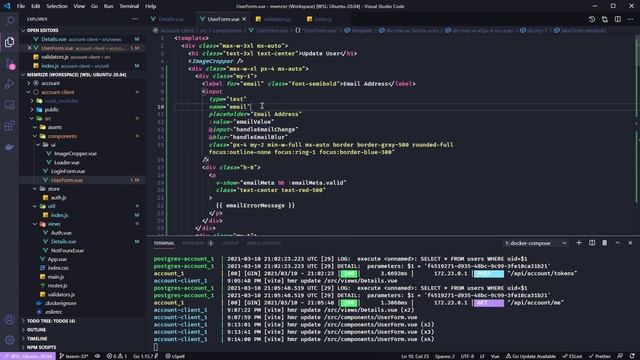Switch to the Debug Console panel tab
The height and width of the screenshot is (360, 640).
(263, 243)
